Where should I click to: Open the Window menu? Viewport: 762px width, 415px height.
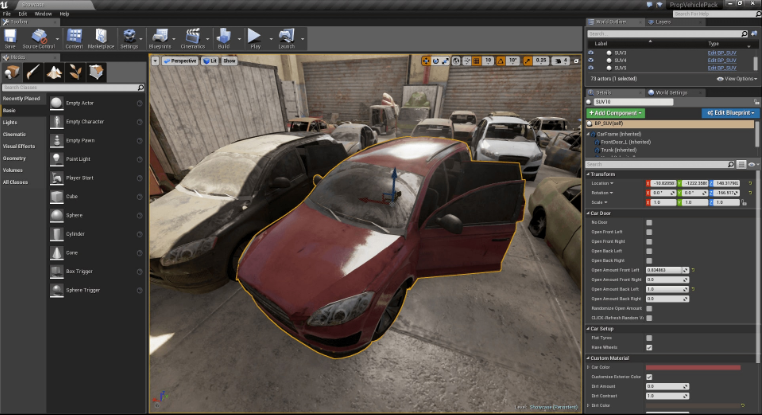tap(43, 14)
